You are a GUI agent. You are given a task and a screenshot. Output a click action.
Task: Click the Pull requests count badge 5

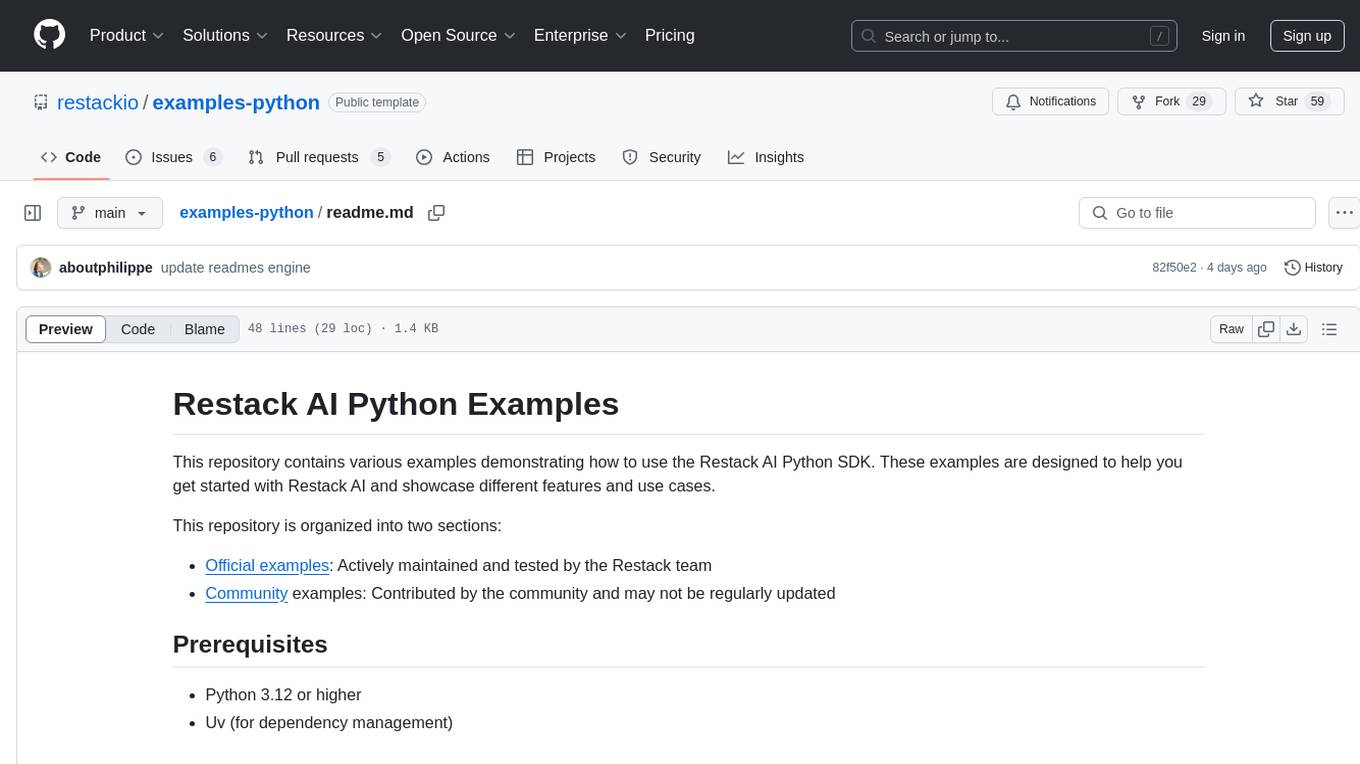pyautogui.click(x=379, y=157)
